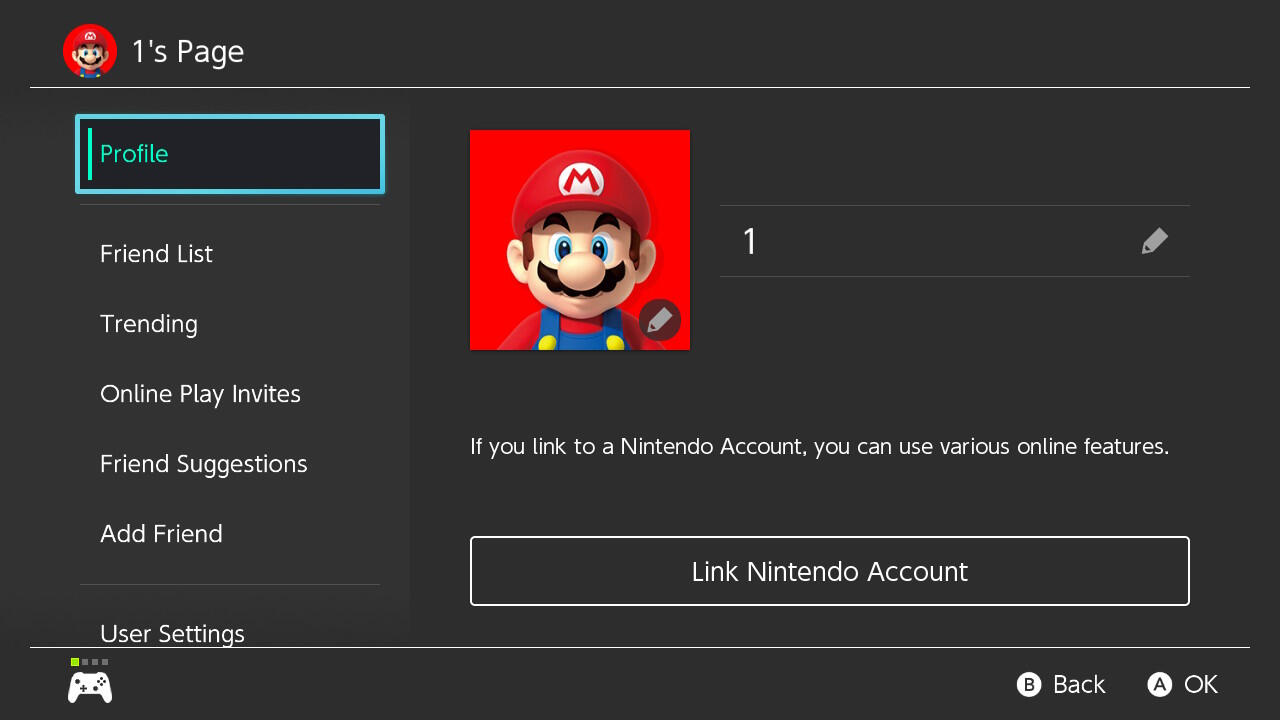
Task: Open the controller settings via the controller icon
Action: tap(89, 685)
